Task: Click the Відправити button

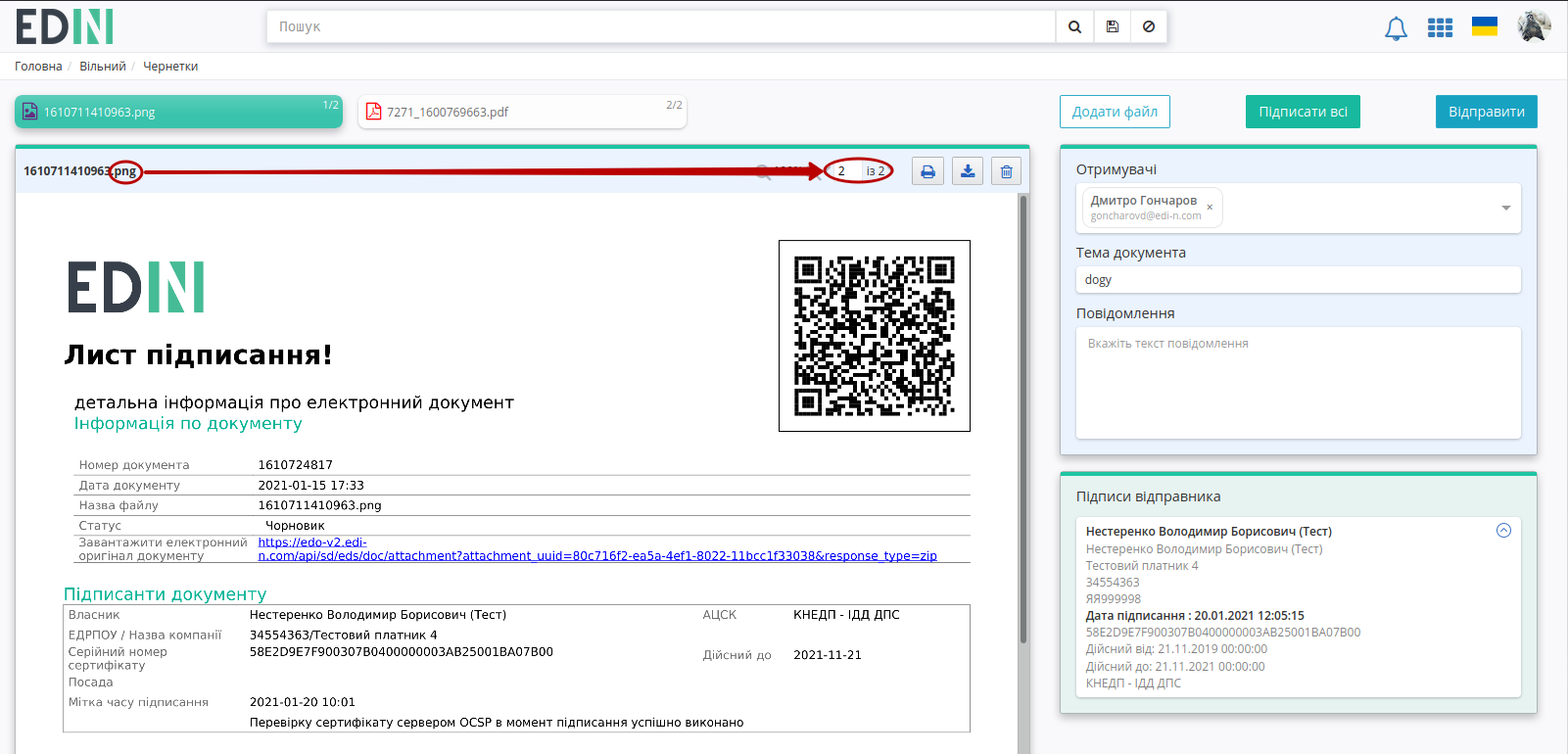Action: [1486, 112]
